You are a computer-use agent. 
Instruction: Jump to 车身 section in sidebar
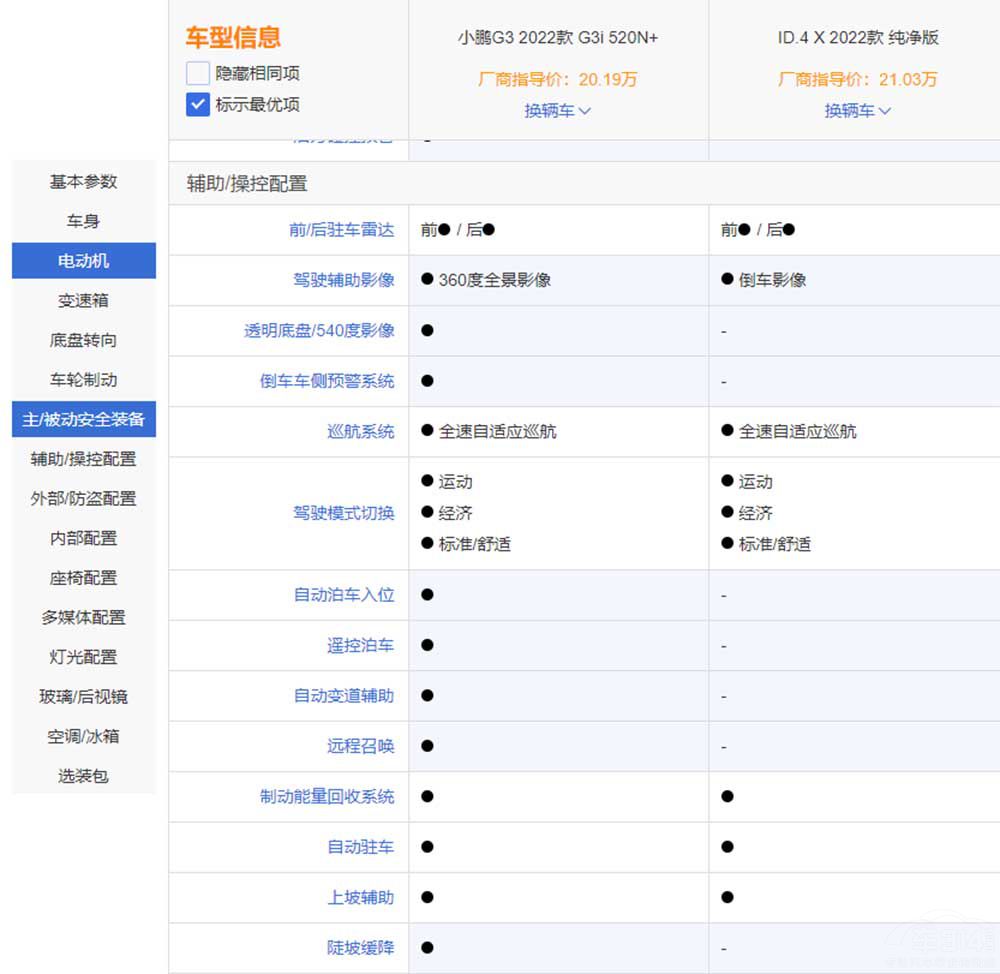point(84,221)
